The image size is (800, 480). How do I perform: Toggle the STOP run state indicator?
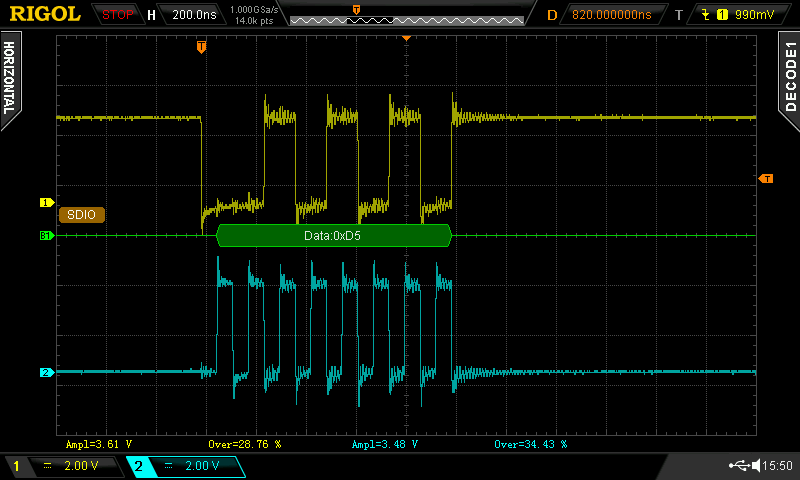(118, 15)
